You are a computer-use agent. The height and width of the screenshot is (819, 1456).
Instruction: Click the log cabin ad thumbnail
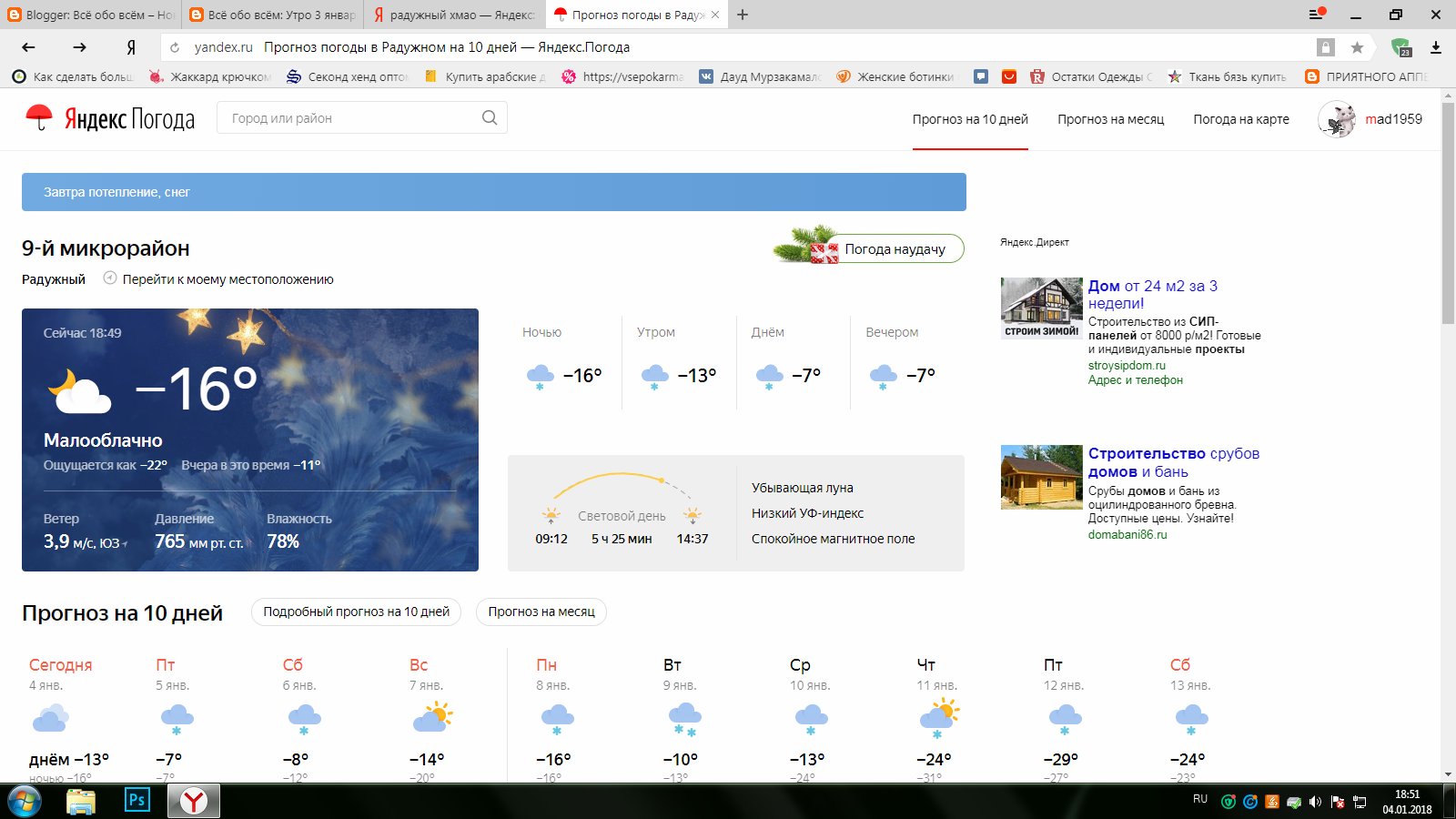(1042, 477)
